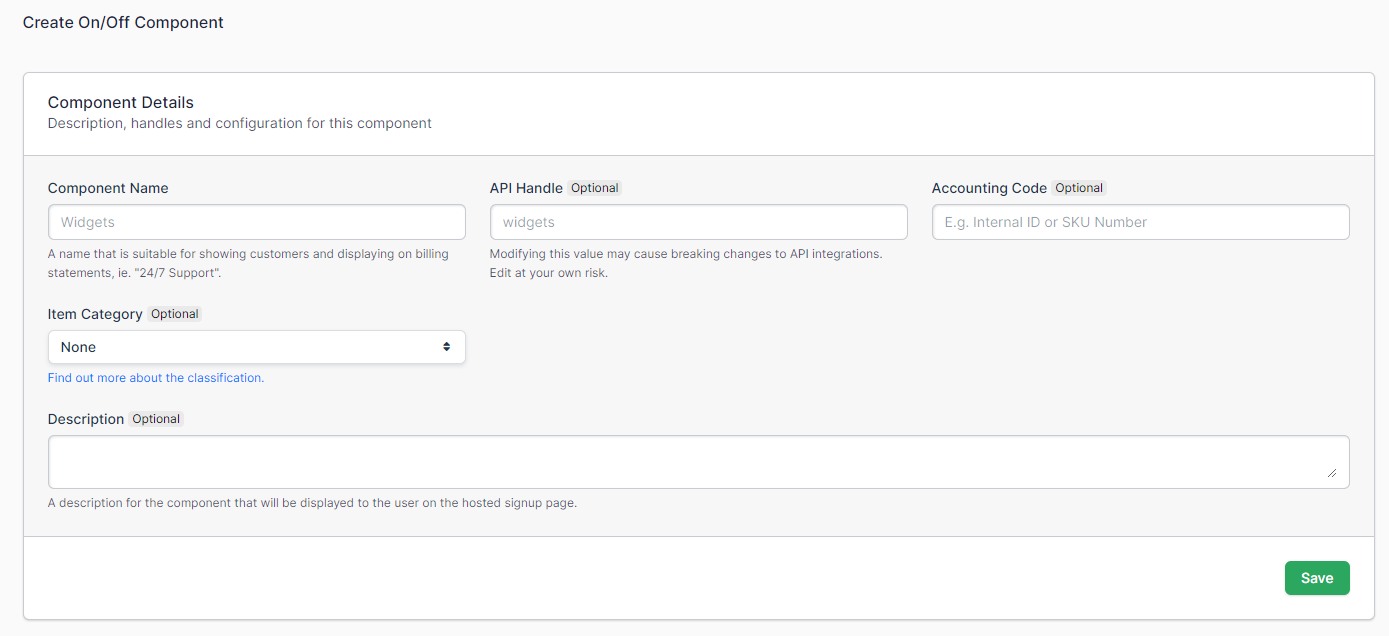1389x636 pixels.
Task: Click the Optional badge beside API Handle
Action: point(595,188)
